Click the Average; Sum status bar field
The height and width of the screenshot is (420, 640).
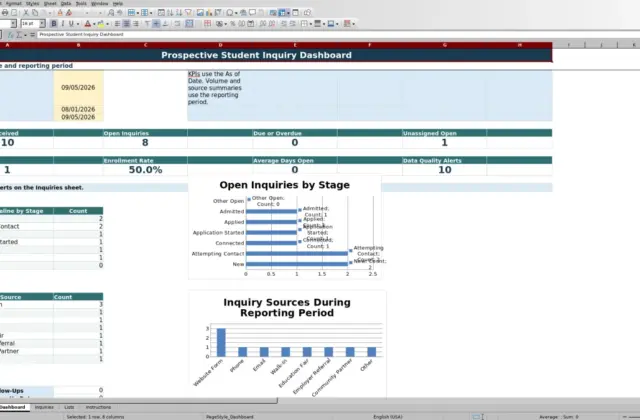558,417
